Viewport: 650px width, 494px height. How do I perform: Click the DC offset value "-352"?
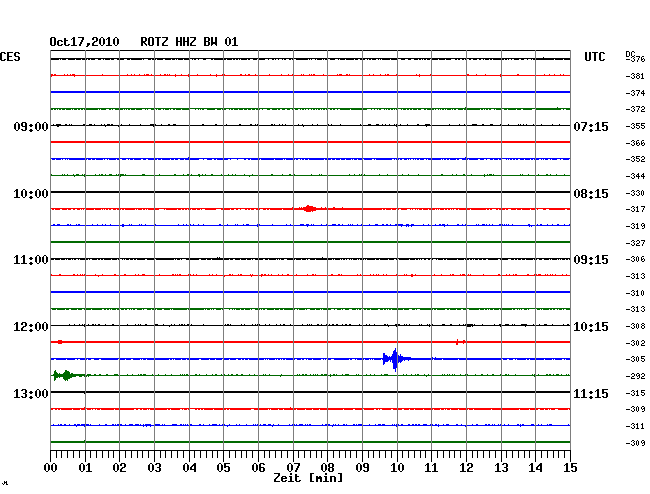pos(635,159)
